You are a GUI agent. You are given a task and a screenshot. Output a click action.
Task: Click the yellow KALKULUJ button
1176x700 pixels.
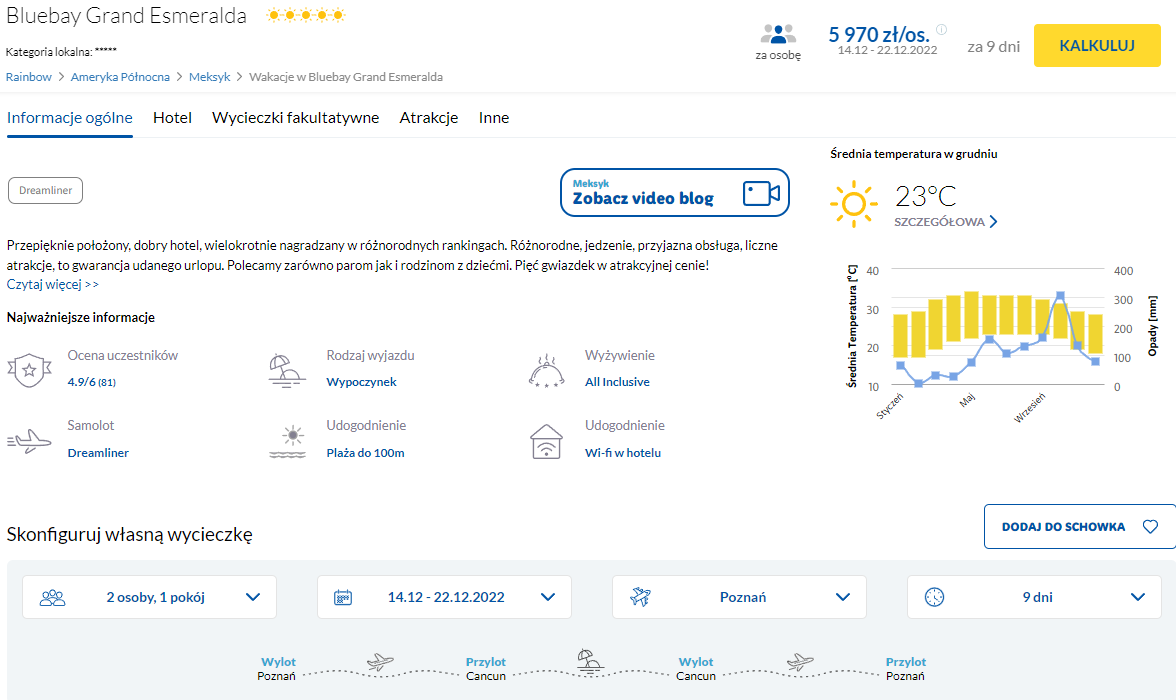1097,46
